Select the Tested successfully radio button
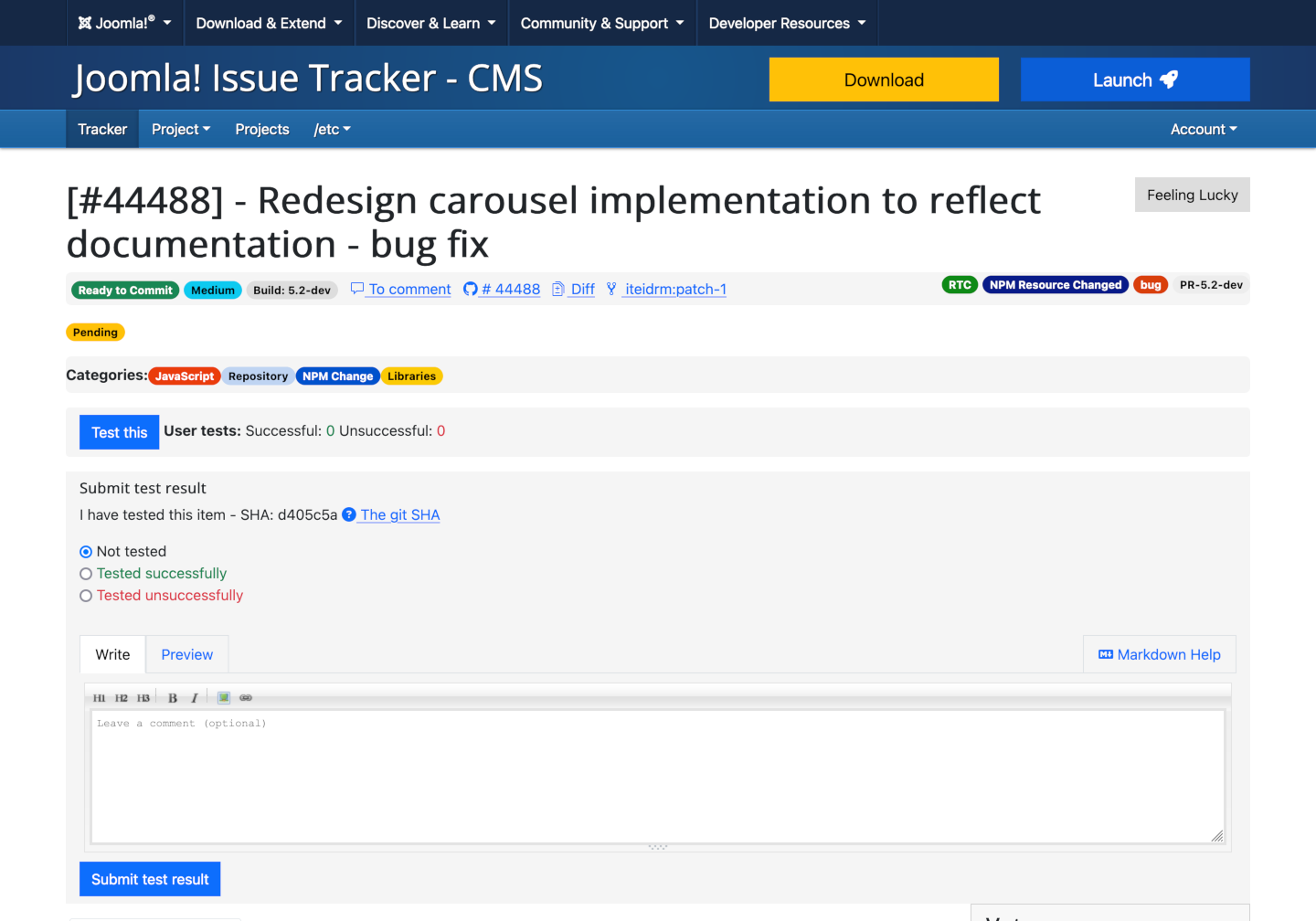The width and height of the screenshot is (1316, 921). [x=85, y=573]
